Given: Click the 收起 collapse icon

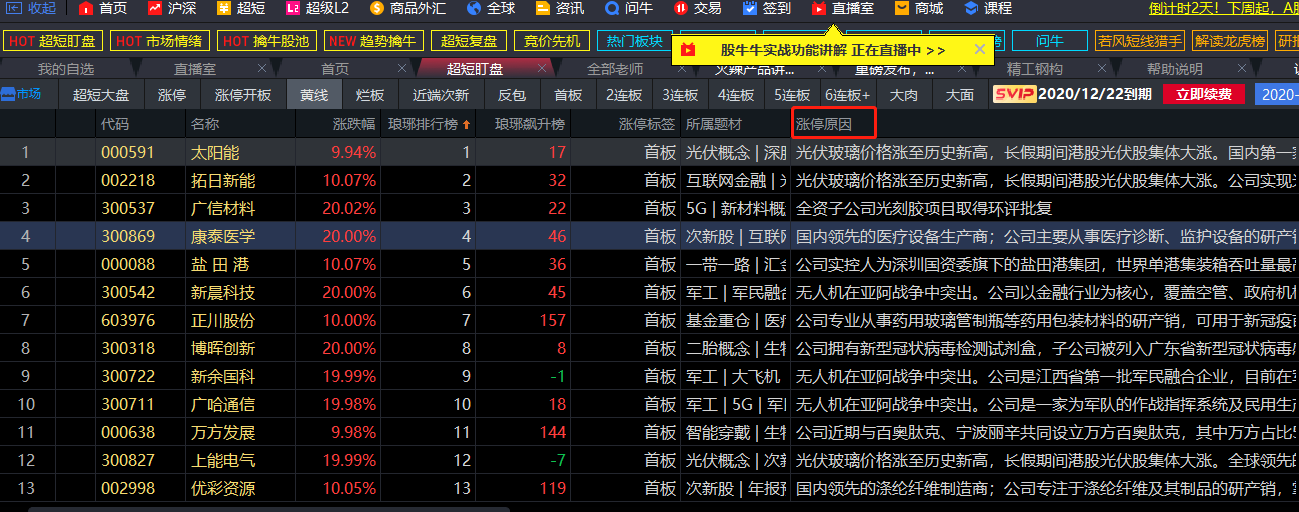Looking at the screenshot, I should pos(13,8).
